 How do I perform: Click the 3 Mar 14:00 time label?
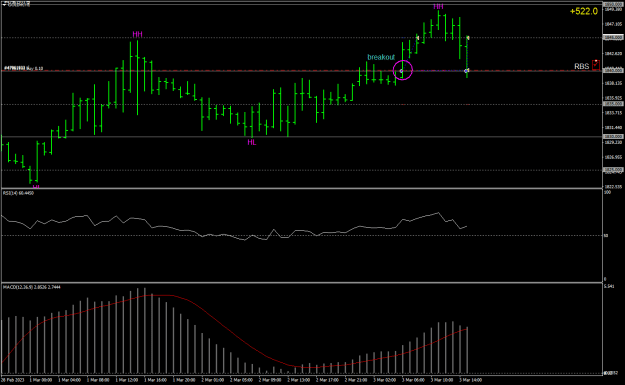470,380
